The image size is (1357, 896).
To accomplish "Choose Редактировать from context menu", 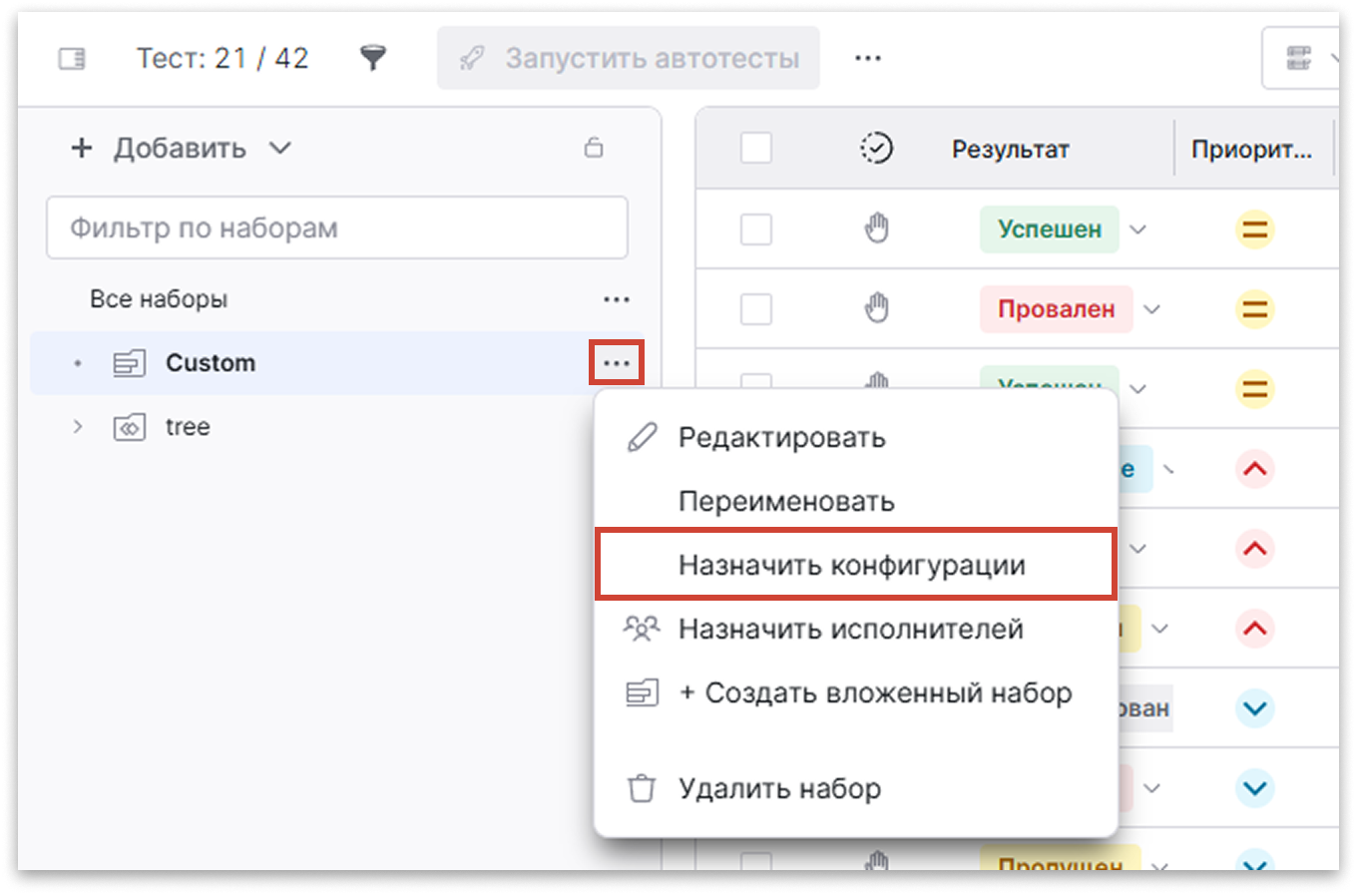I will [856, 437].
